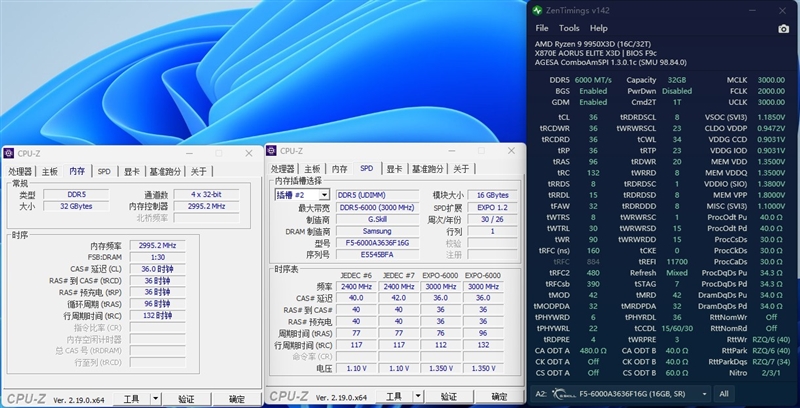Open 关于 tab in left CPU-Z window

pos(198,171)
